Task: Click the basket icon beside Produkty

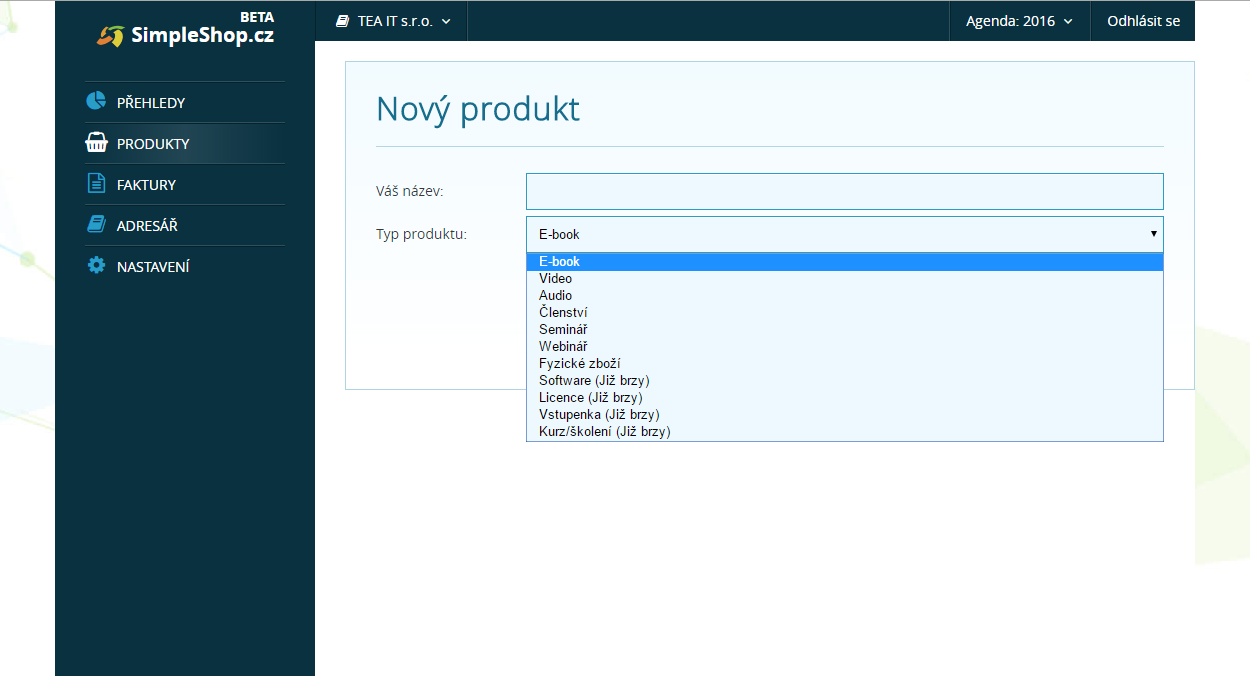Action: [x=96, y=142]
